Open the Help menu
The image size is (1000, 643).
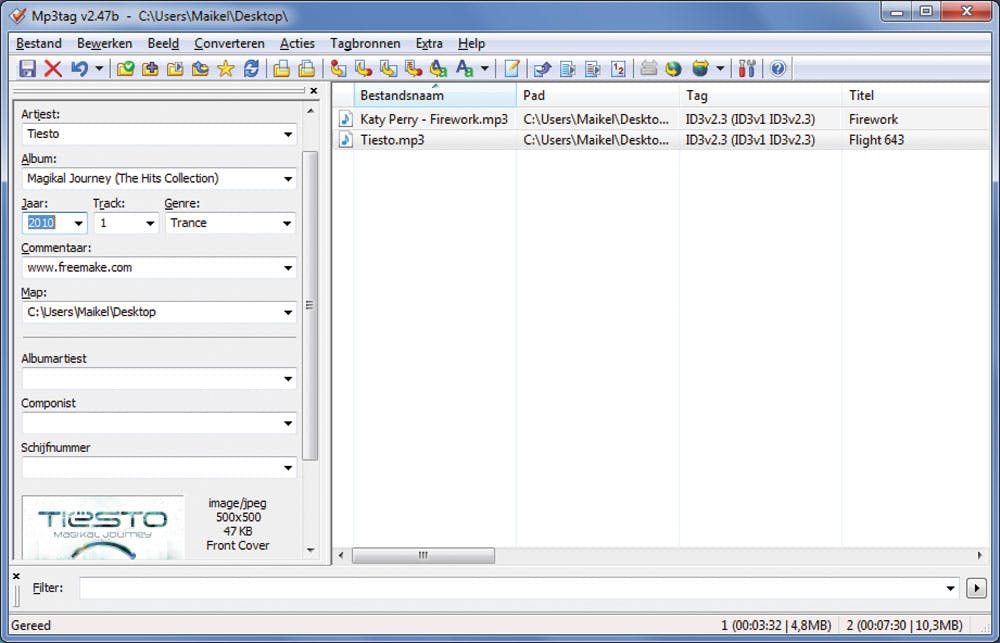[471, 43]
